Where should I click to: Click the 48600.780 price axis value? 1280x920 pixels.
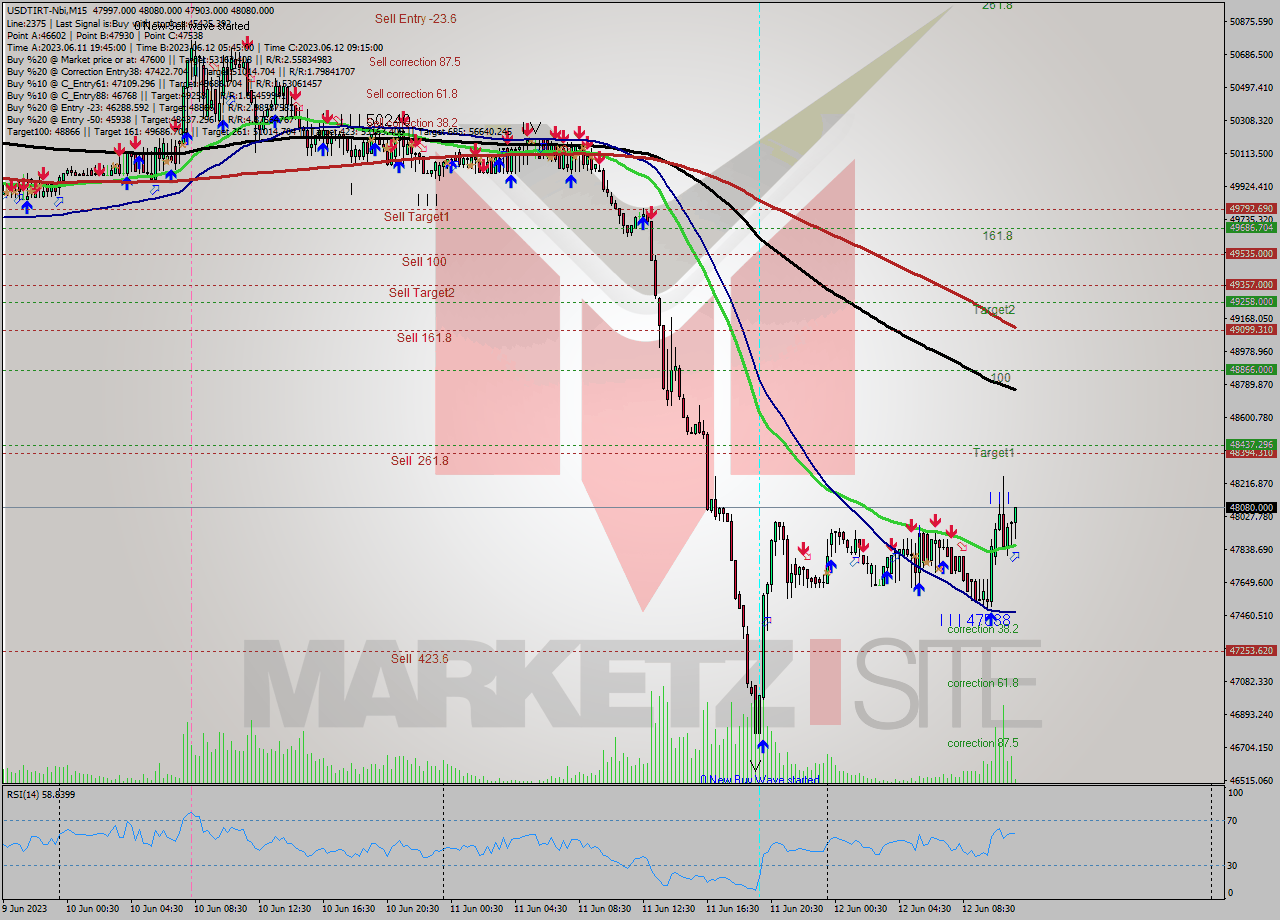[1252, 418]
